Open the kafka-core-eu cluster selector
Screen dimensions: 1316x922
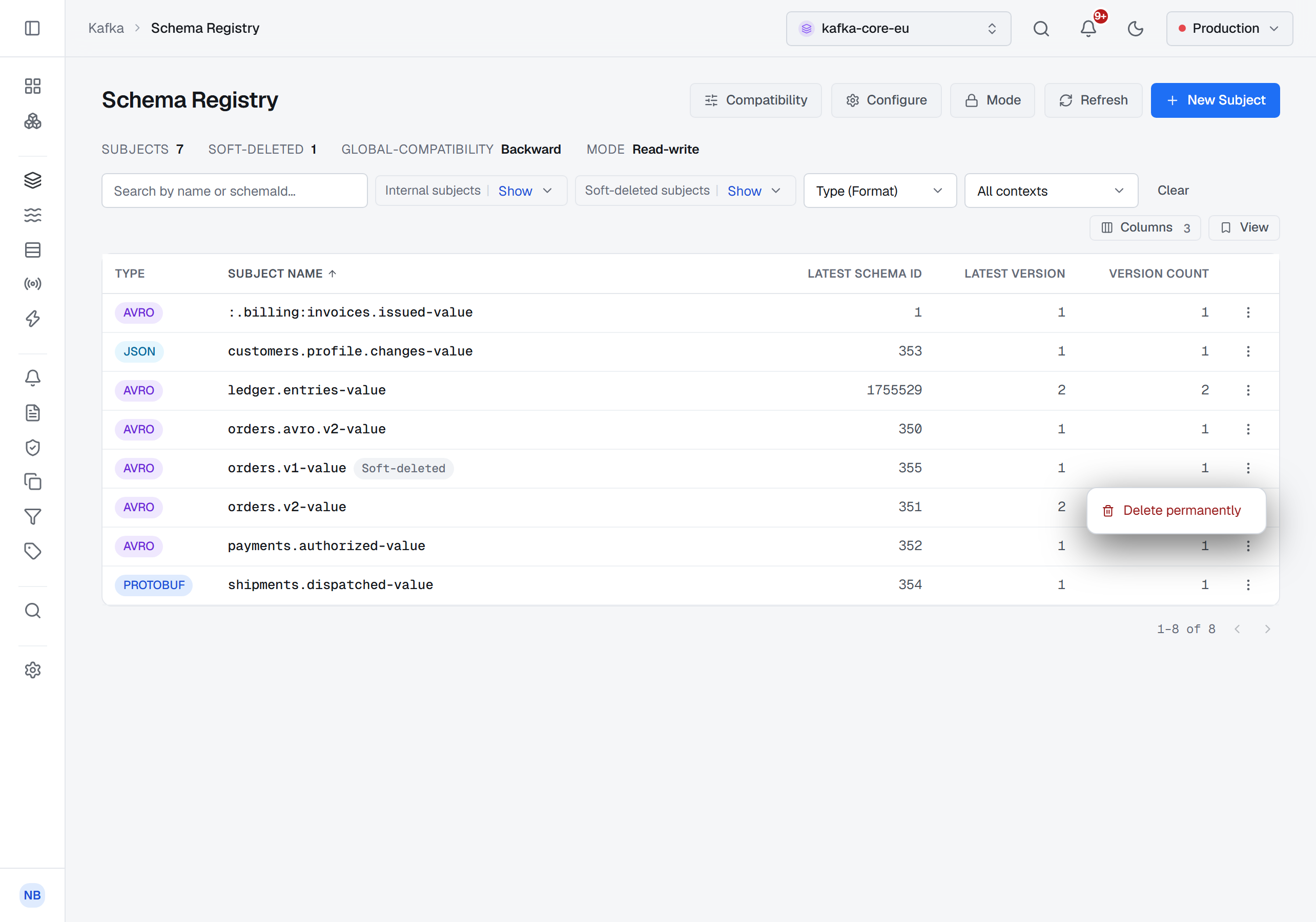898,29
